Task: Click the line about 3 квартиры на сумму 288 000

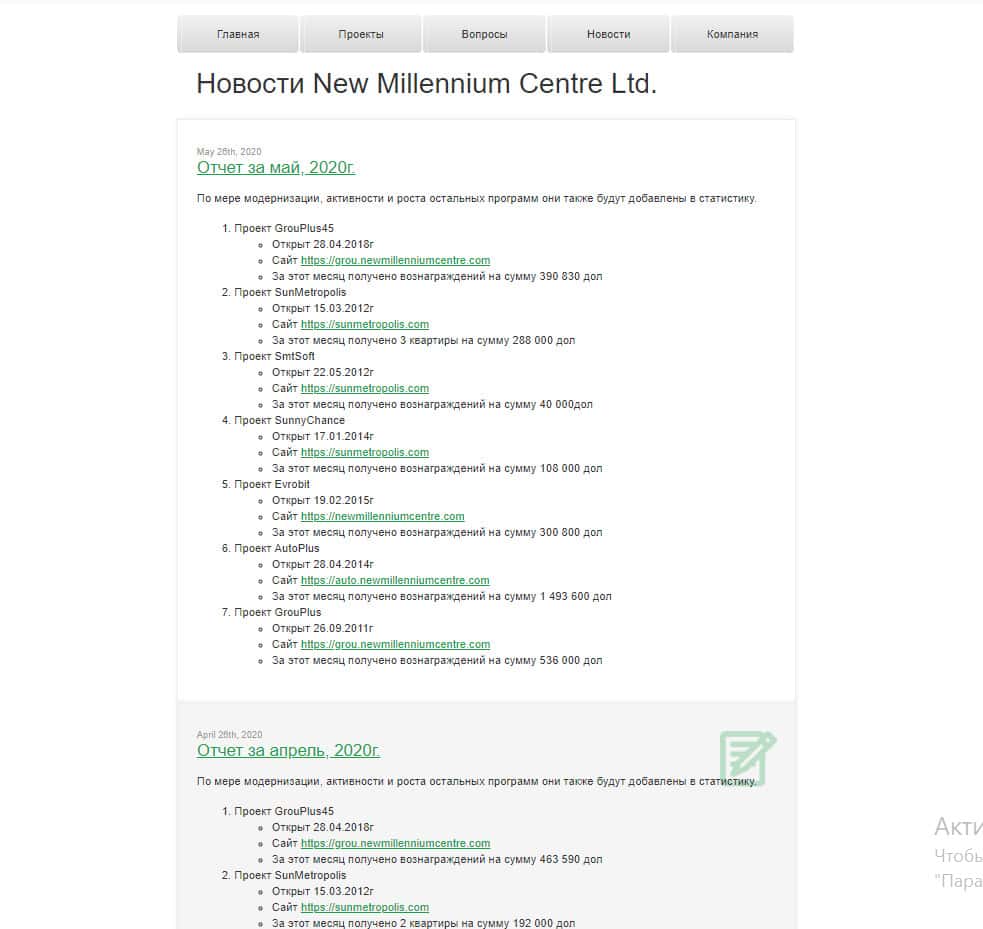Action: 423,340
